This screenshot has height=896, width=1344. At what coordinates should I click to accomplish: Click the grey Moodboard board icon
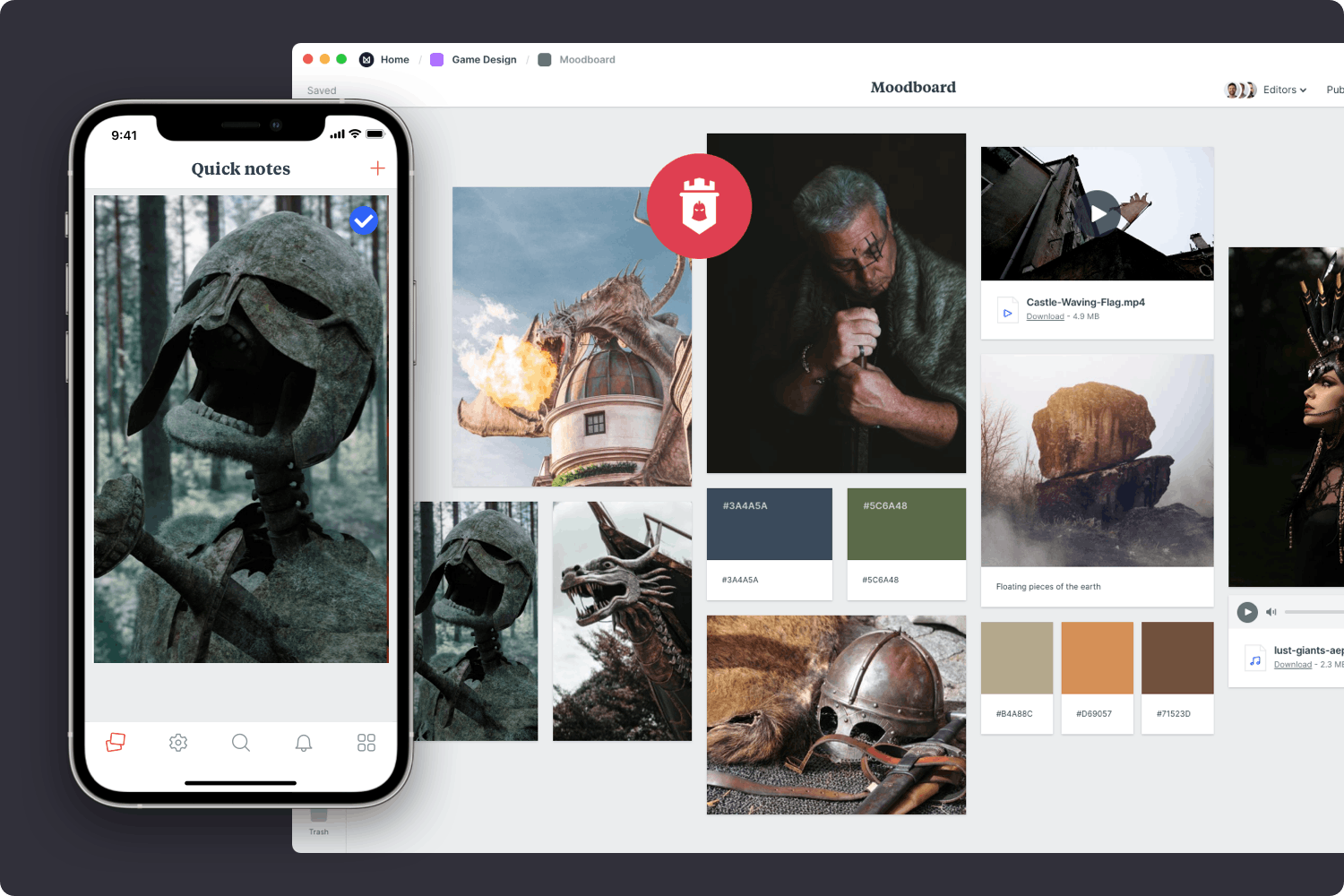544,60
